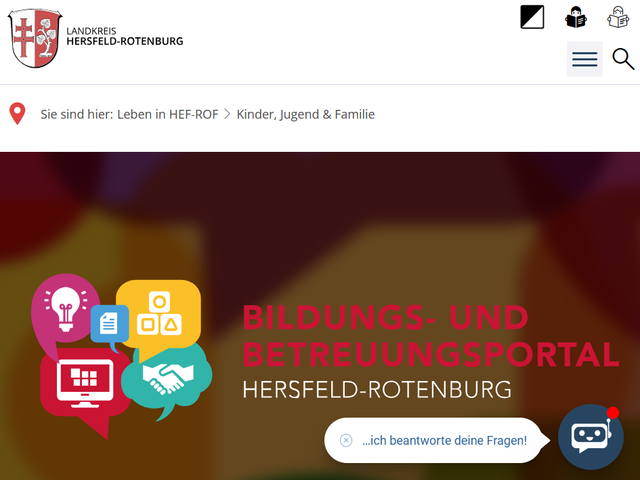Click the LANDKREIS HERSFELD-ROTENBURG logo text
The image size is (640, 480).
124,36
